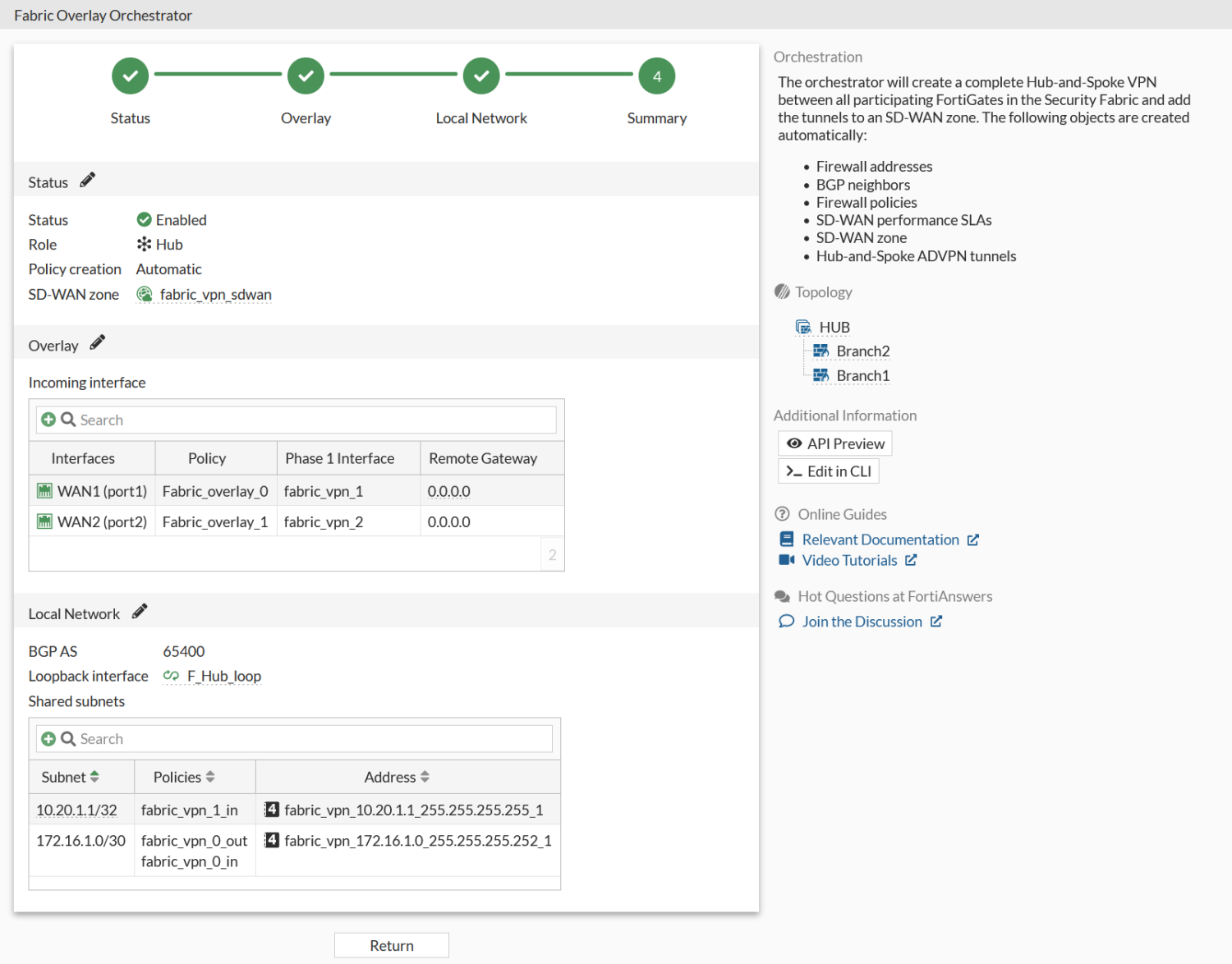Jump to the Overlay wizard step
Viewport: 1232px width, 964px height.
(x=306, y=76)
